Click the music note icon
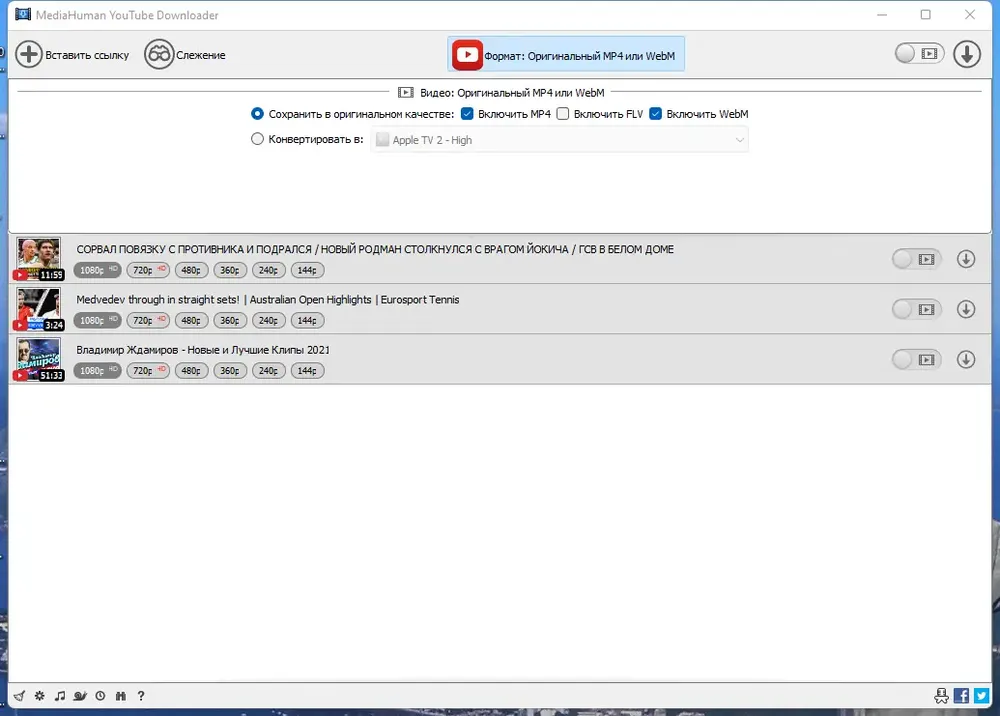 coord(60,696)
